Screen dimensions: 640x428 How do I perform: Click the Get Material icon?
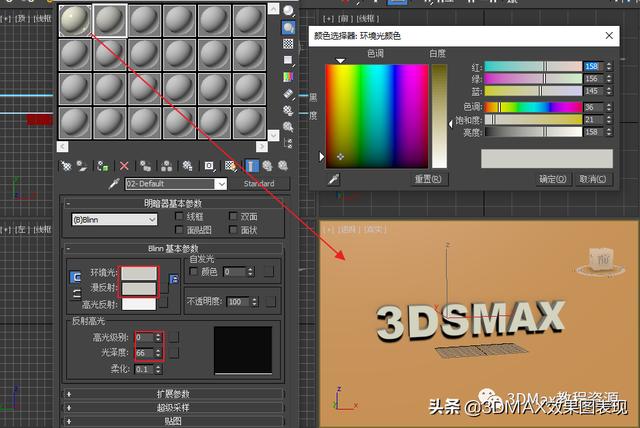pos(67,165)
